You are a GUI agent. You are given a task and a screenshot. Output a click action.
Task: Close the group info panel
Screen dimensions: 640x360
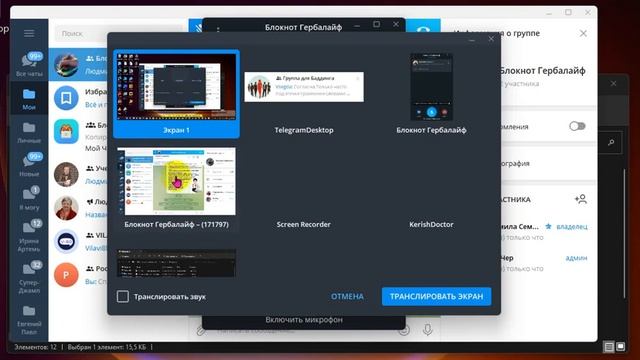tap(583, 33)
